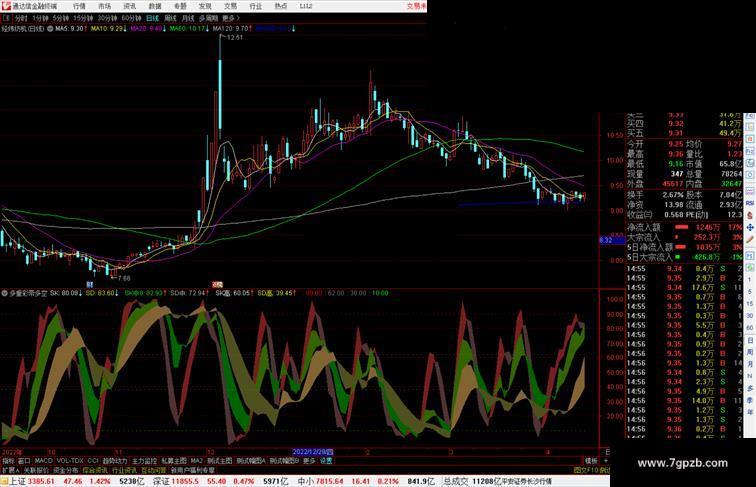Select the 周线 weekly period
Image resolution: width=756 pixels, height=487 pixels.
point(170,18)
